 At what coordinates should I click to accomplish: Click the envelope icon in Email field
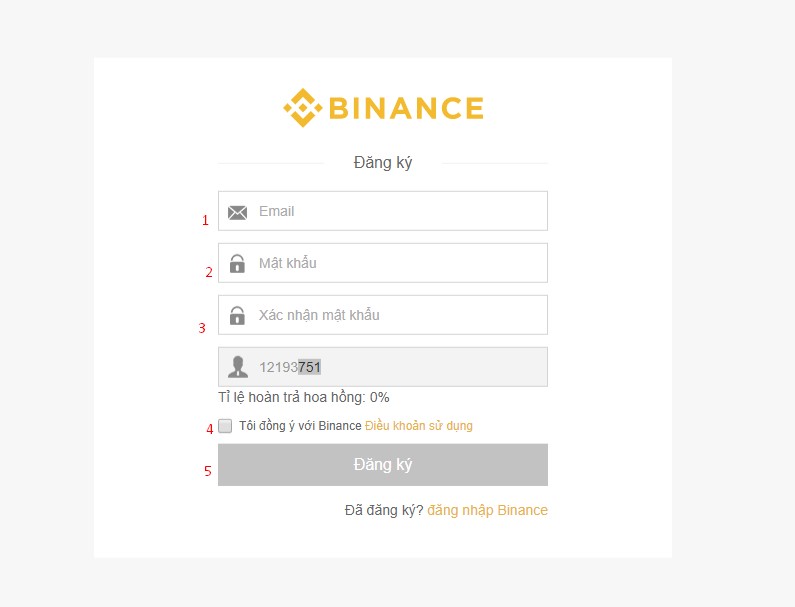point(237,212)
